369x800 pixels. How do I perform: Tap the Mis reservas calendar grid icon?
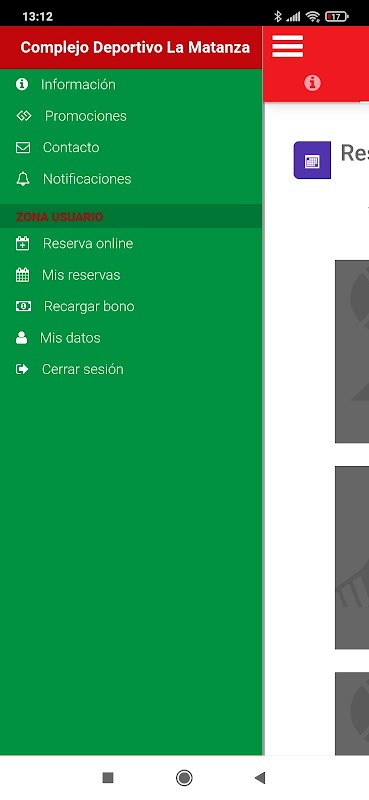coord(22,275)
